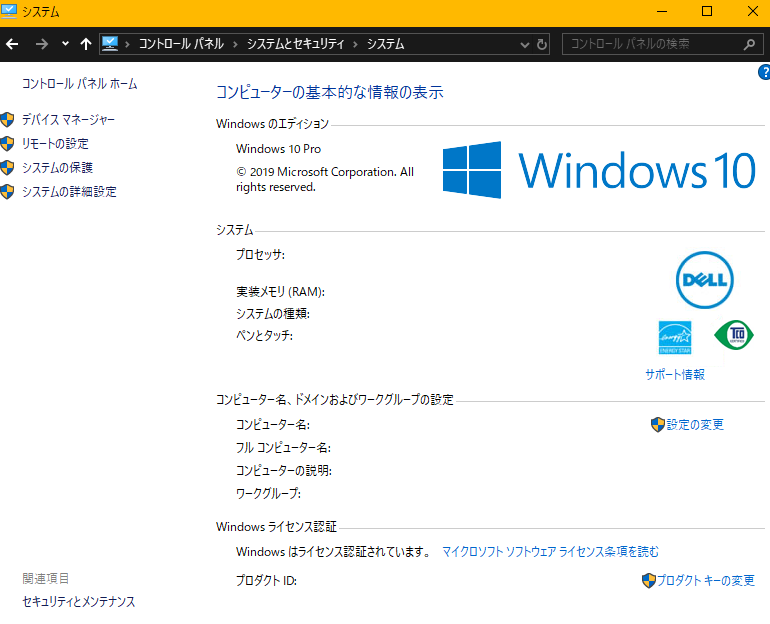The width and height of the screenshot is (770, 624).
Task: Click heading コンピューターの基本的な情報の表示
Action: coord(330,92)
